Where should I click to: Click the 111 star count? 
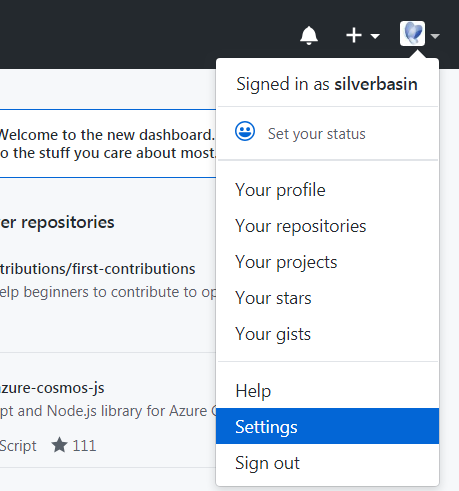tap(84, 446)
